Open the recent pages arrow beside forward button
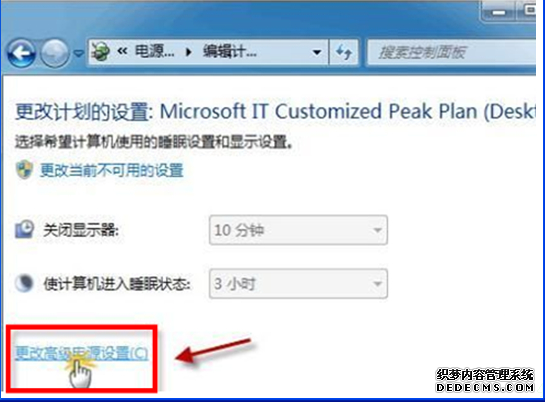Image resolution: width=545 pixels, height=402 pixels. point(79,54)
